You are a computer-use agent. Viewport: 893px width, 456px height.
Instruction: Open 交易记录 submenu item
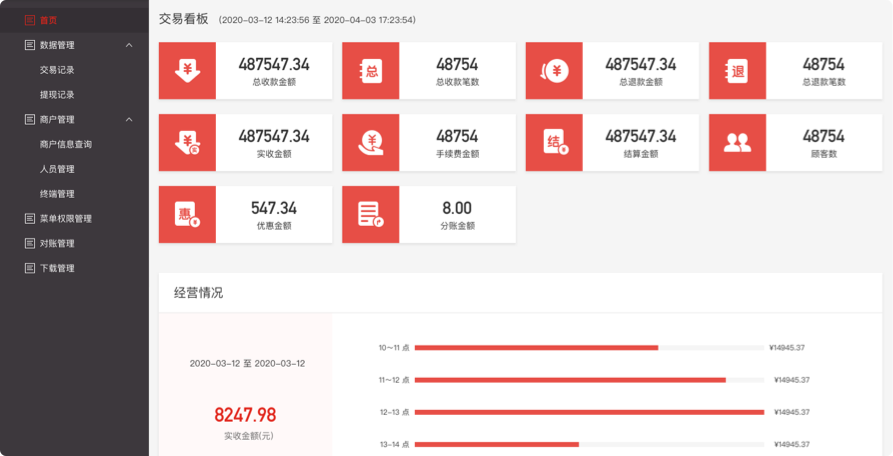point(57,70)
